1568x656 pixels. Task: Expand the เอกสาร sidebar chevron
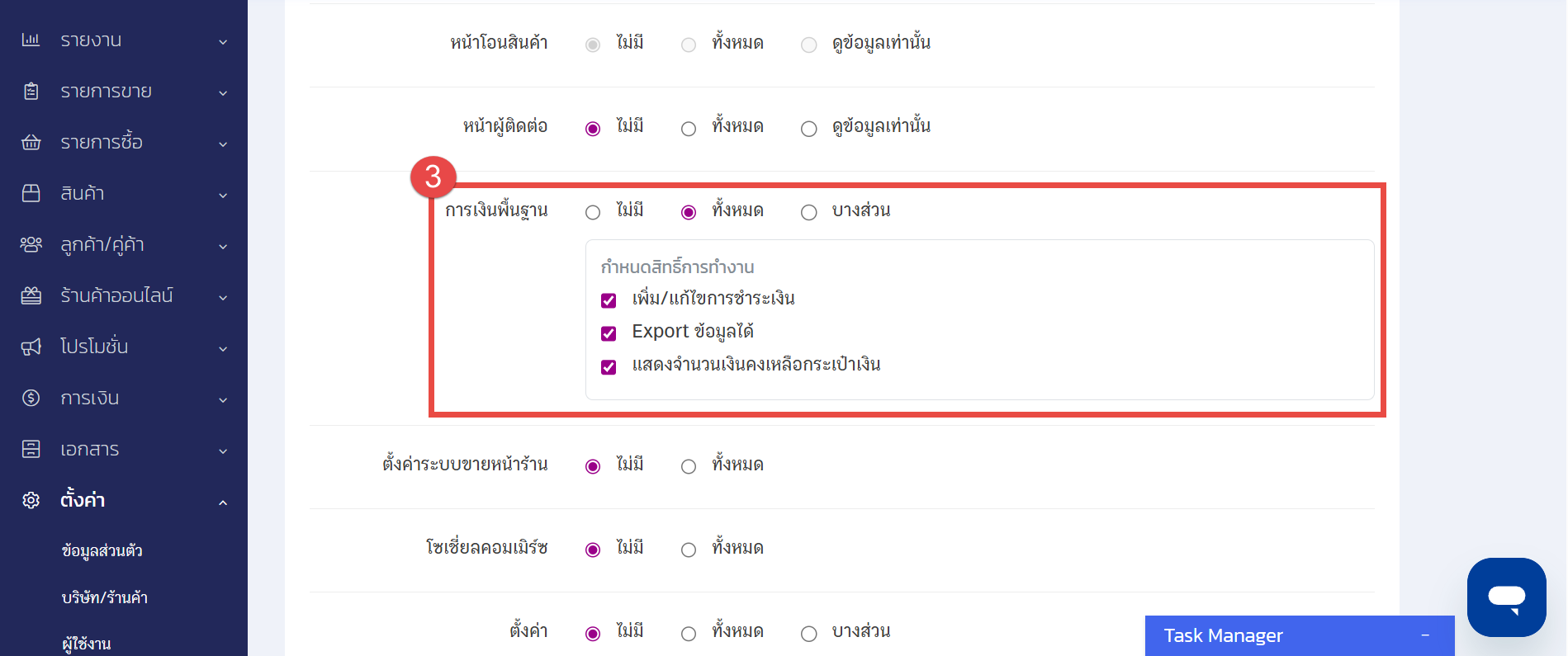tap(223, 451)
